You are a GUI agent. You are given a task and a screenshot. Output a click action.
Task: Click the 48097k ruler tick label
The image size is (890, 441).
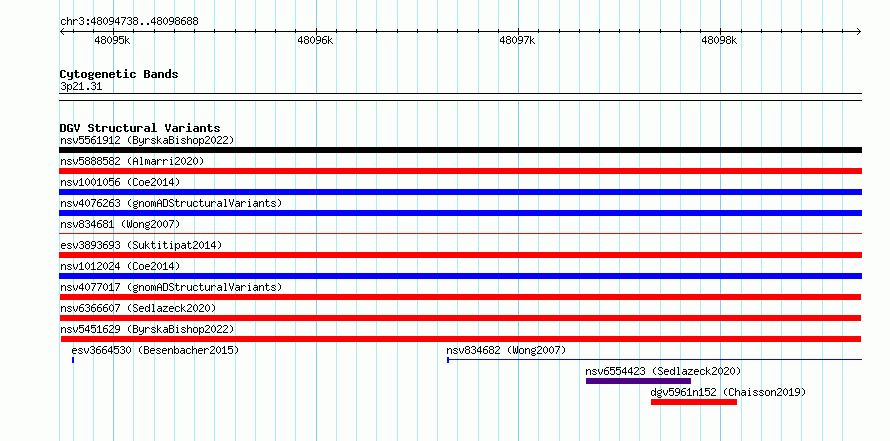point(517,40)
